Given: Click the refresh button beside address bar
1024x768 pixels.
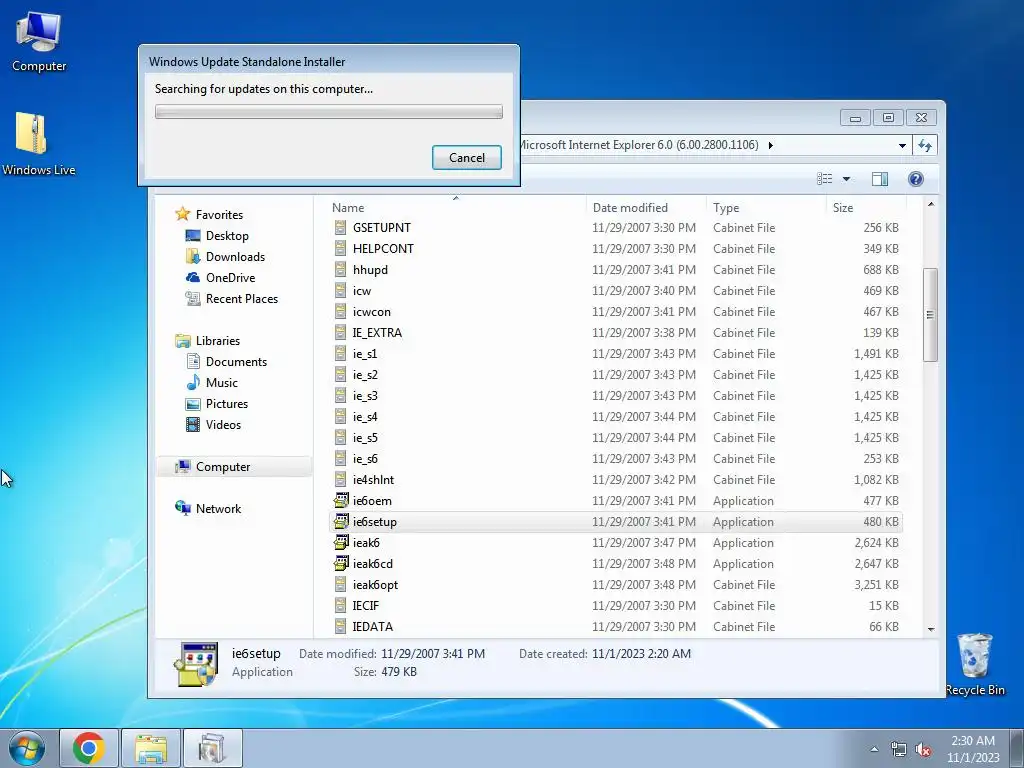Looking at the screenshot, I should click(925, 146).
